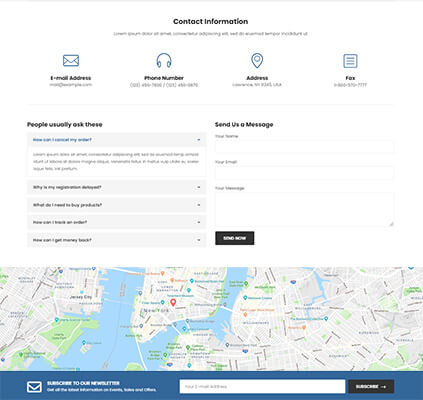Click the Address location pin icon
The width and height of the screenshot is (423, 400).
tap(257, 60)
